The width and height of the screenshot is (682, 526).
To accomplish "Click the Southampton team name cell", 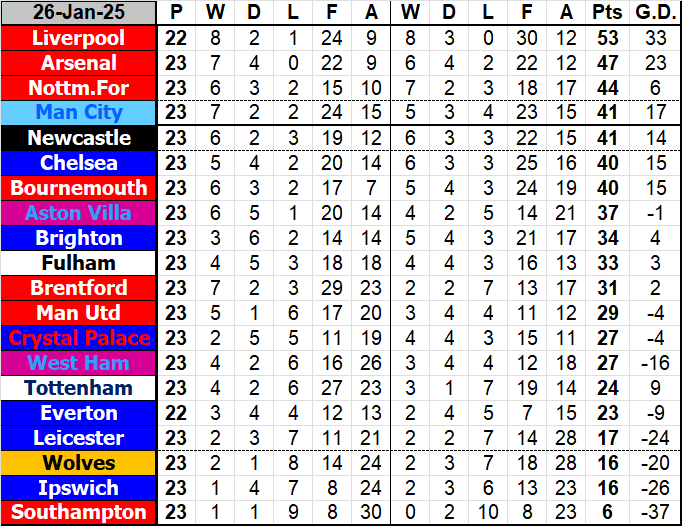I will 79,513.
